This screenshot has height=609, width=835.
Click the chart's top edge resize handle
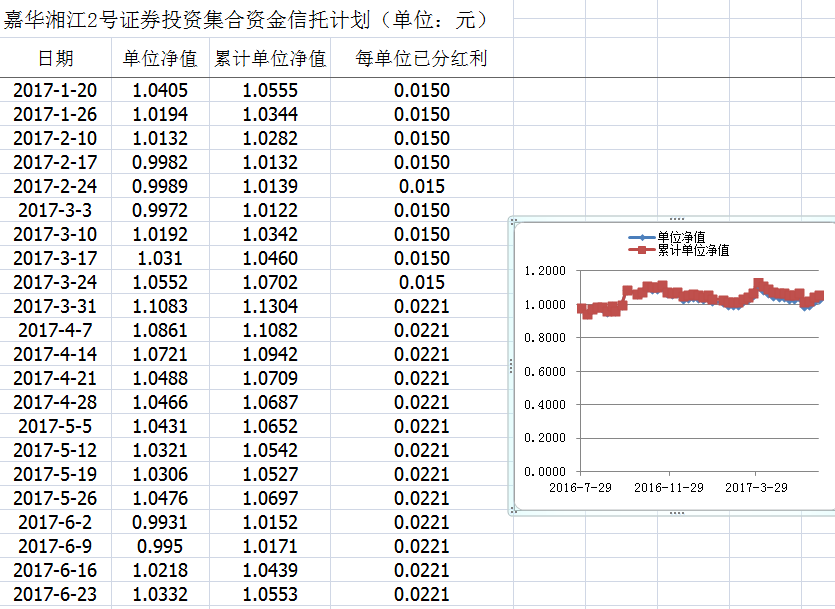click(676, 219)
